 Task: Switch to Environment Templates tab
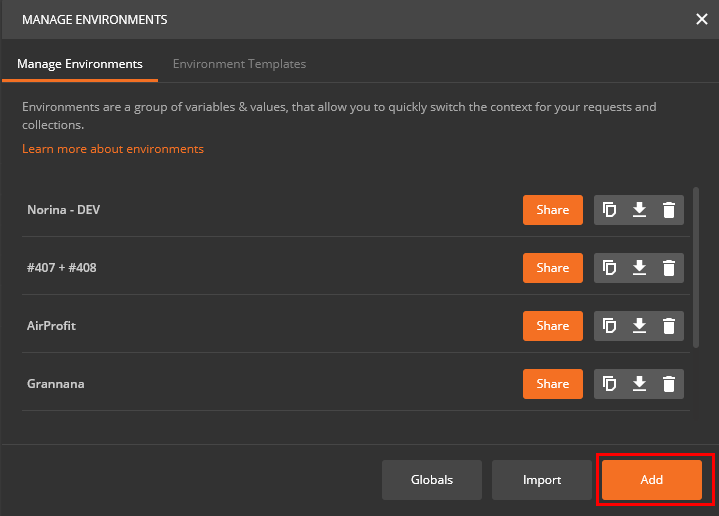tap(239, 64)
